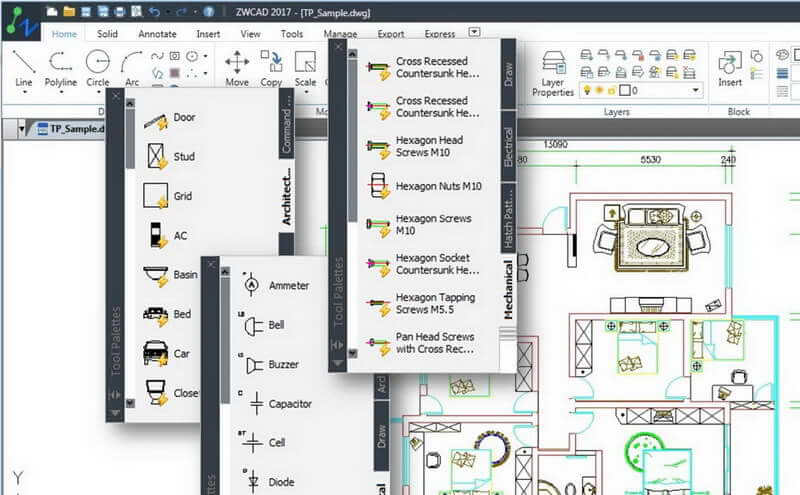800x495 pixels.
Task: Open the layer list dropdown
Action: click(695, 90)
